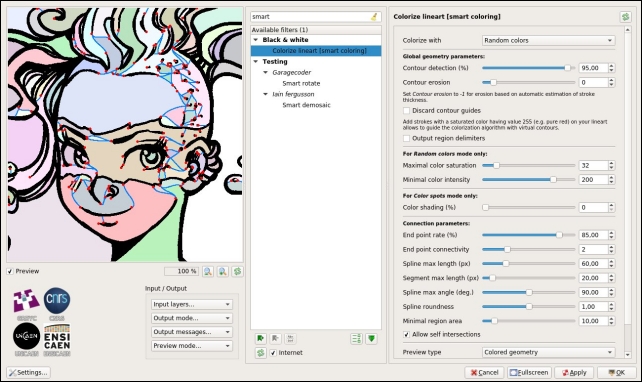Click the zoom in preview icon
Screen dimensions: 642x382
click(x=223, y=271)
